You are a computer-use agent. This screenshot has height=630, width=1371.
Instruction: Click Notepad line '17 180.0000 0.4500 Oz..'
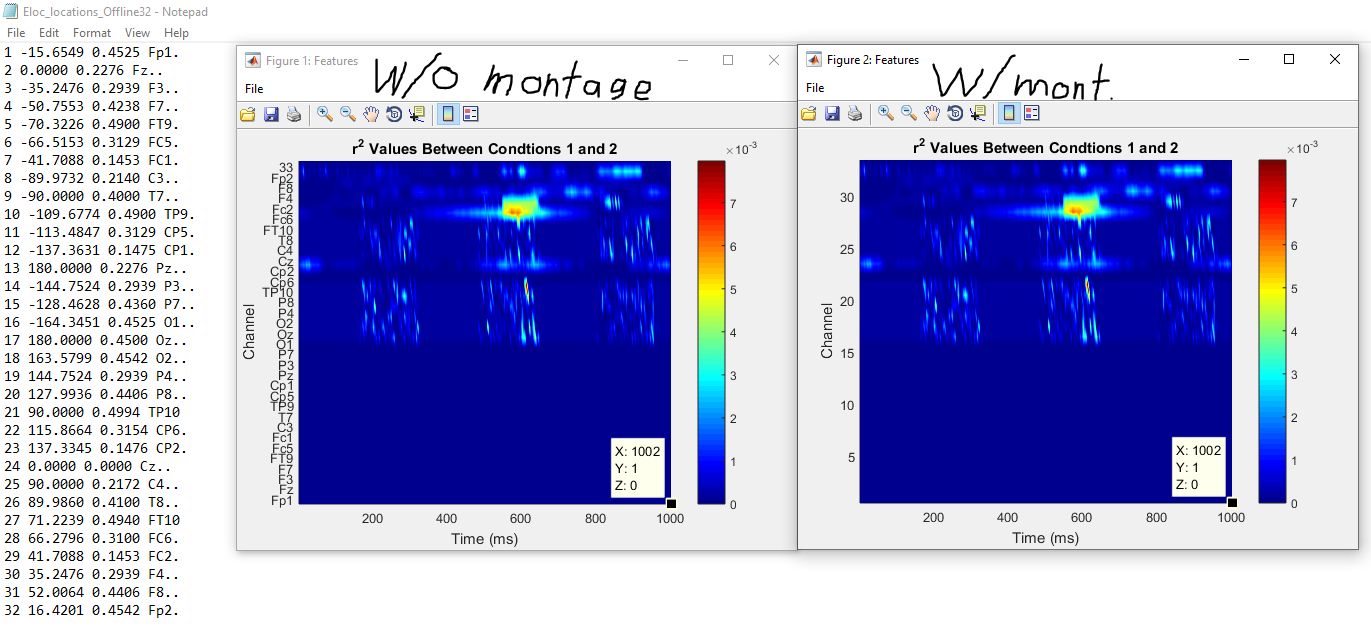[100, 340]
